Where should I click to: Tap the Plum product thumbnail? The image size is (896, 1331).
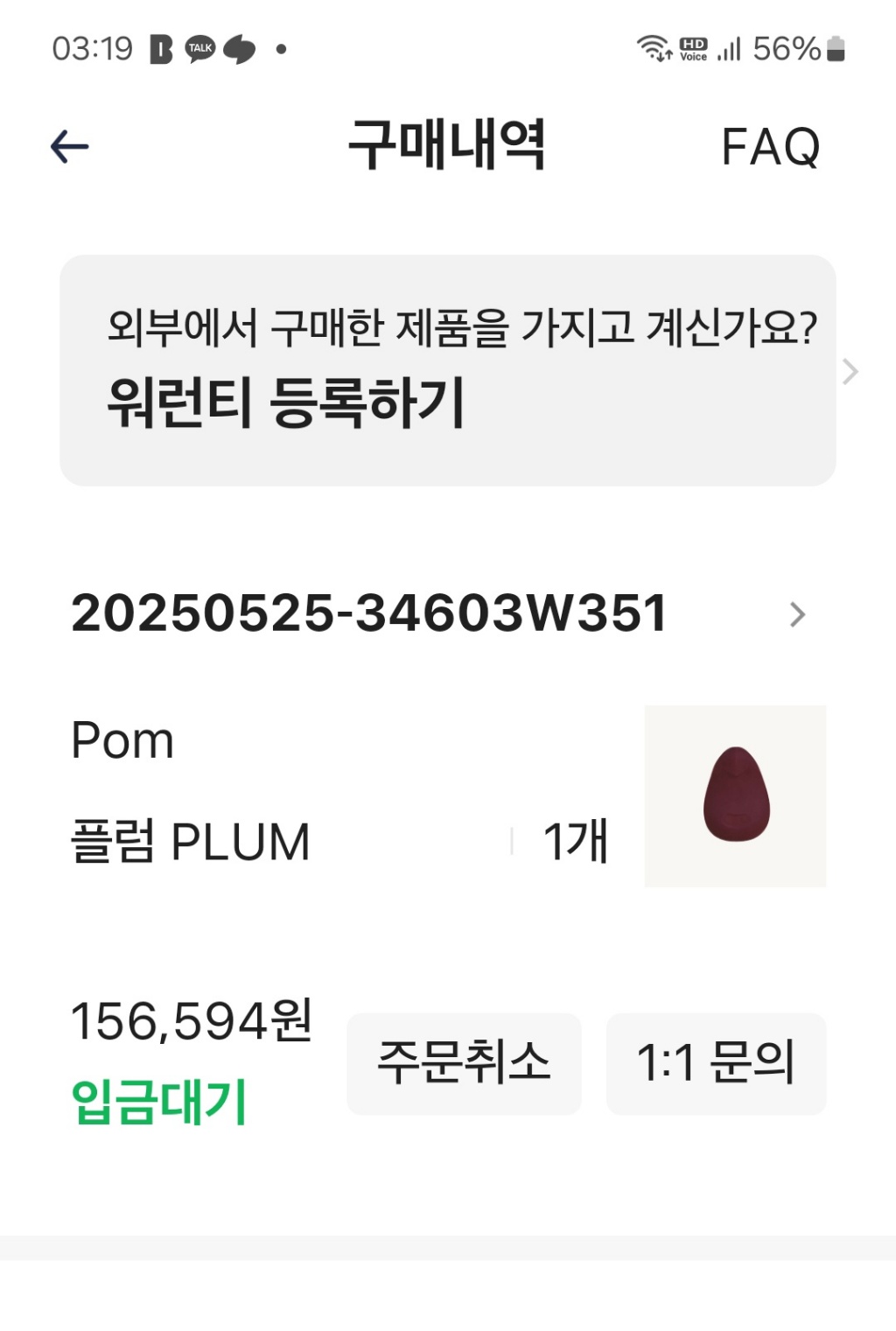click(735, 795)
